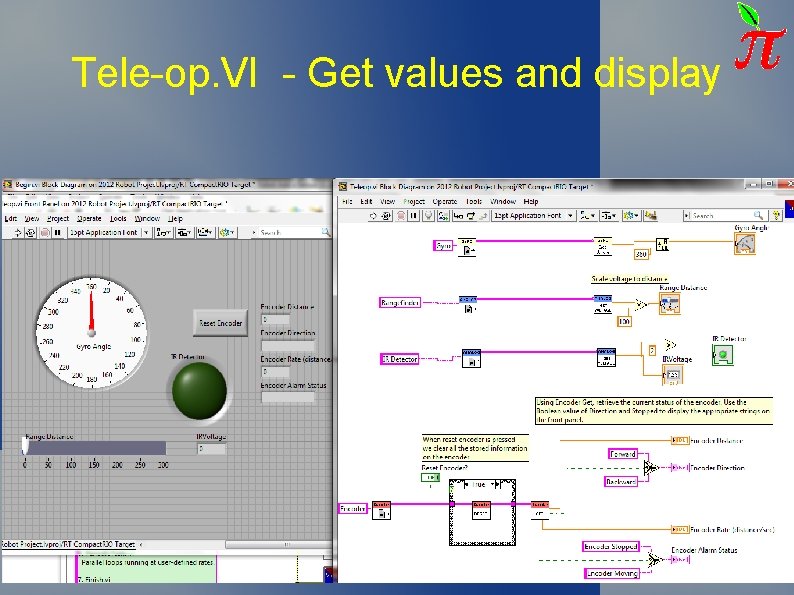The image size is (794, 595).
Task: Click the IR Detector control terminal
Action: click(400, 359)
